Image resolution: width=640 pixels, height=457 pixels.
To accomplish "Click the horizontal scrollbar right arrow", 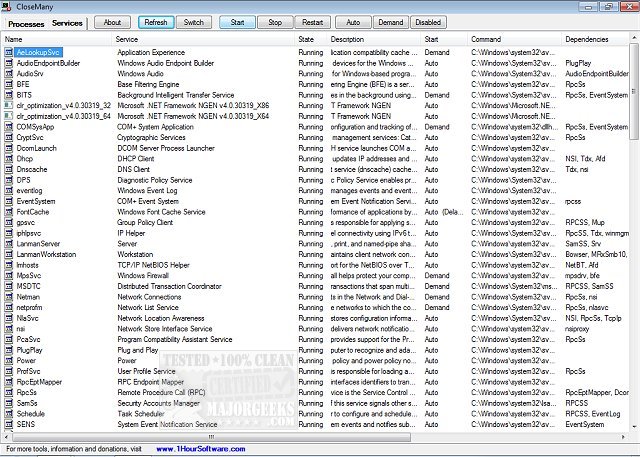I will [x=623, y=437].
